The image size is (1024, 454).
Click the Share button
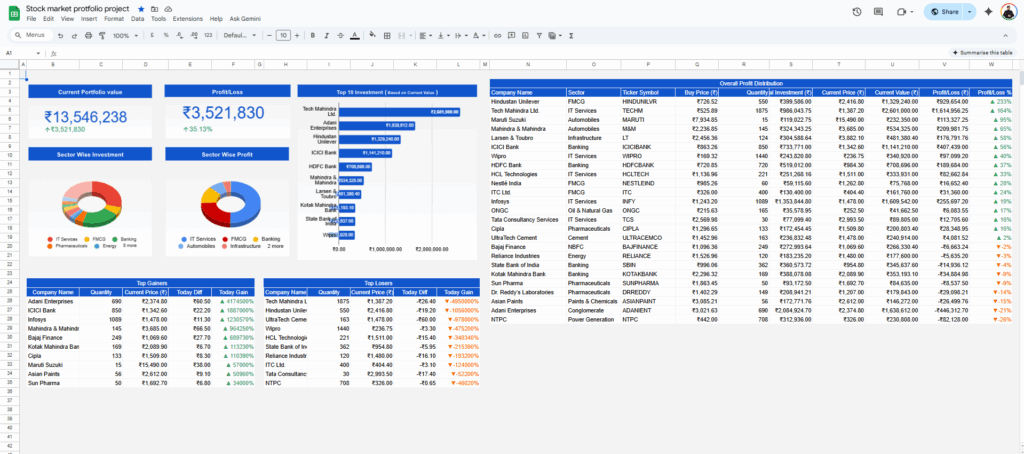(x=943, y=12)
